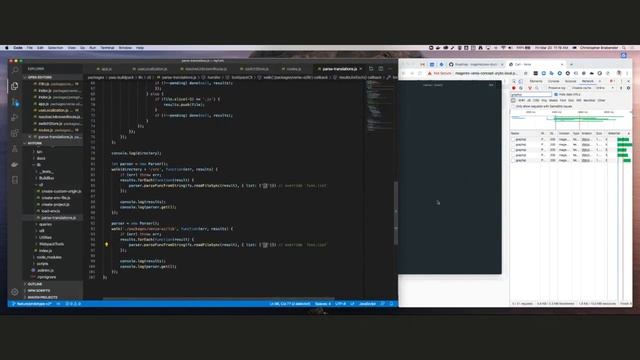Click the bookmark star in Chrome address bar

pos(526,73)
